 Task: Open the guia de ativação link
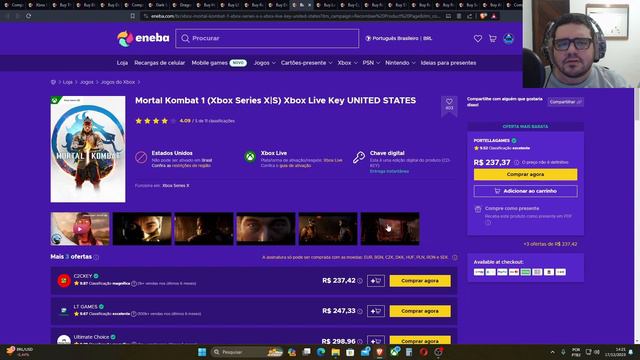[295, 166]
